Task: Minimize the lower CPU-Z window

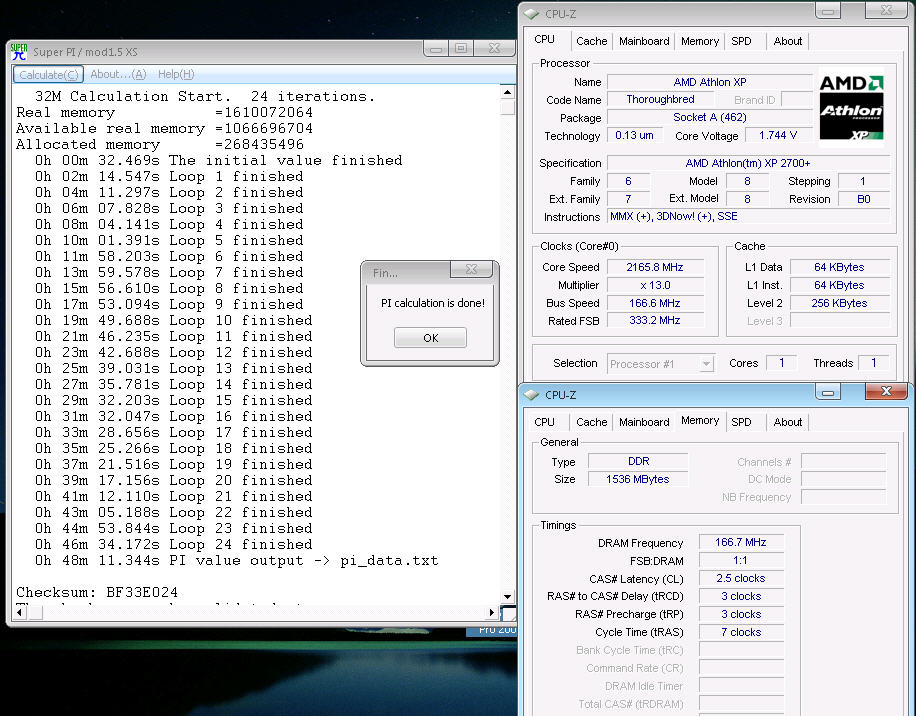Action: 827,392
